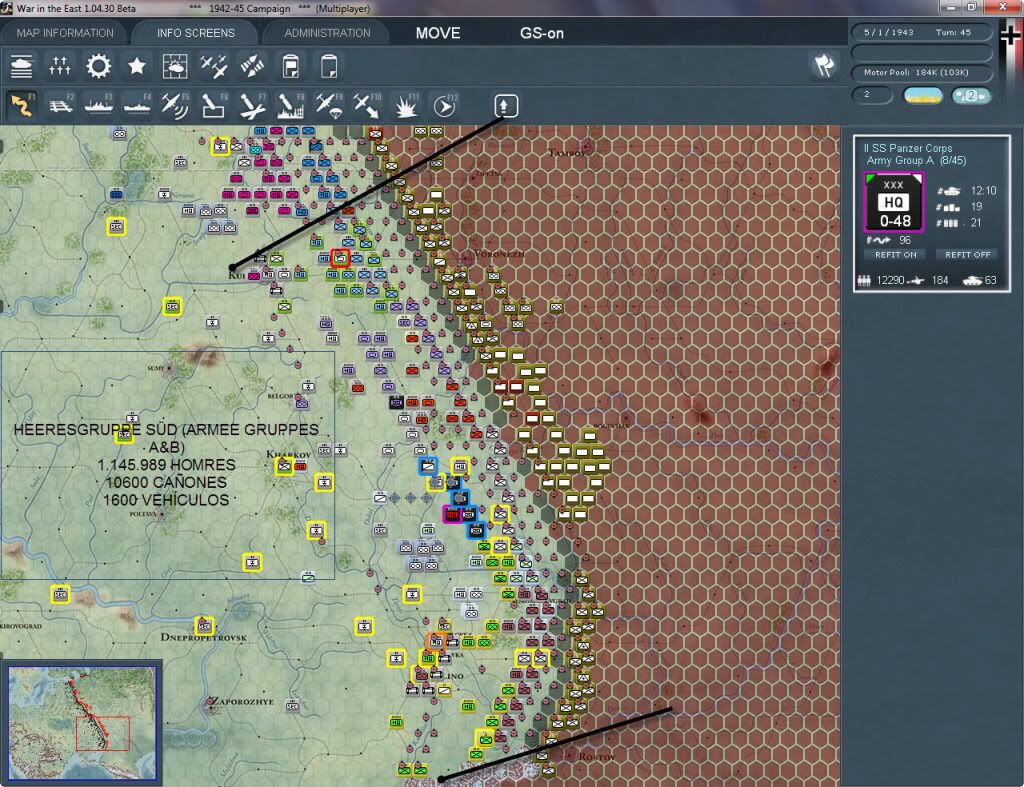Open the gear icon in top toolbar
The image size is (1024, 787).
(99, 66)
